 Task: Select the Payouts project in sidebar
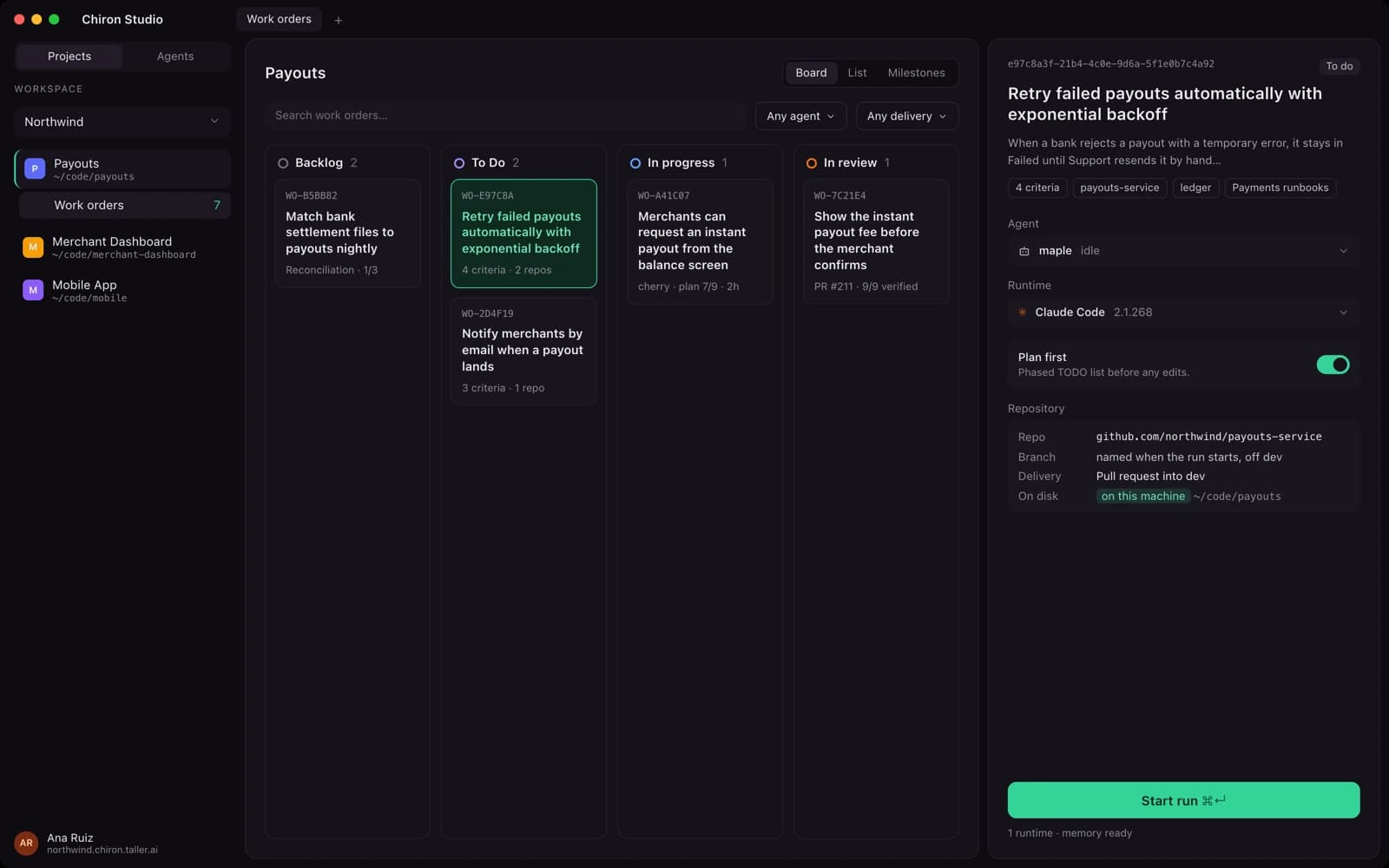(x=122, y=169)
